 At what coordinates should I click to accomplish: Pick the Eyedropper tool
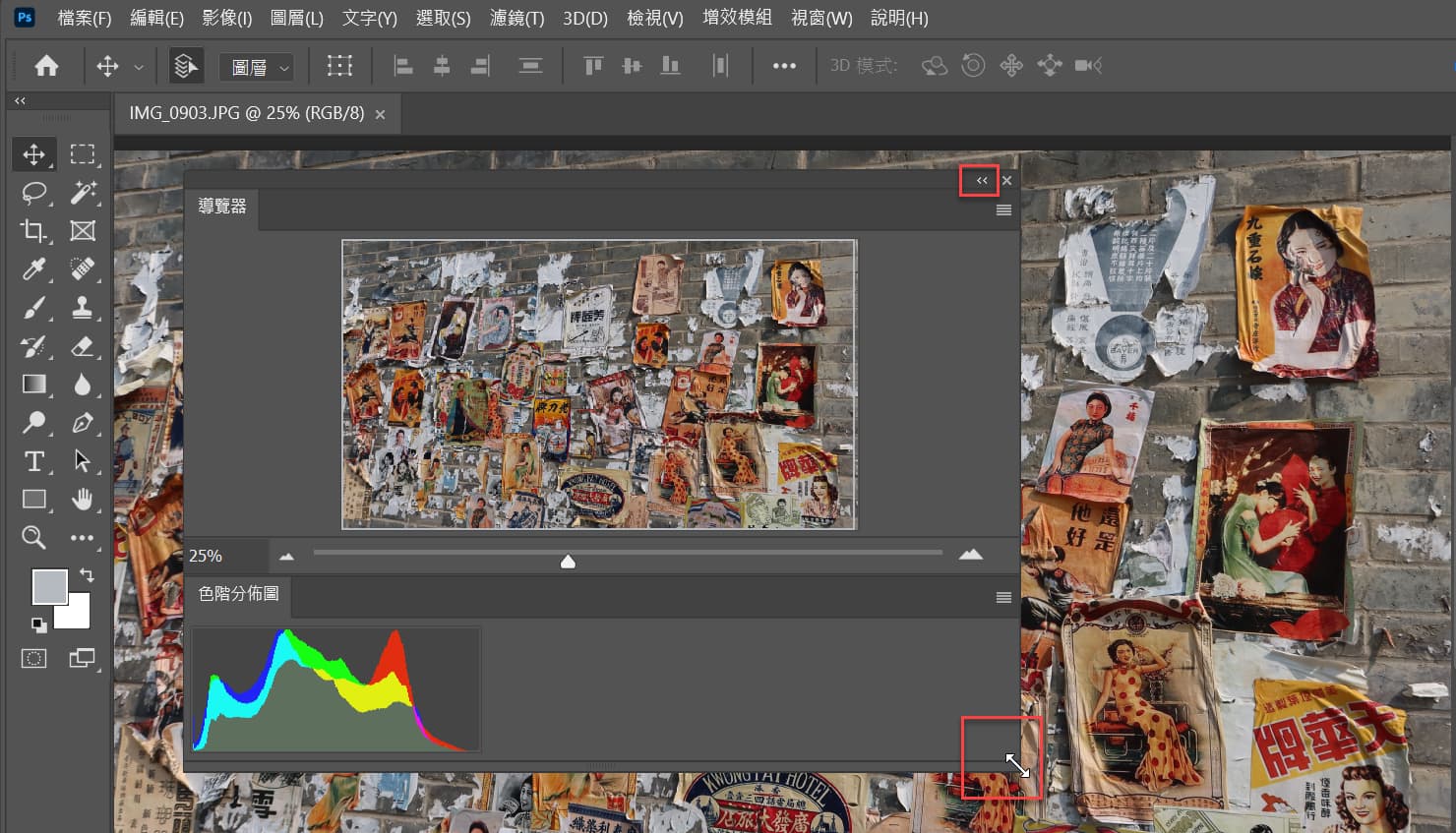coord(33,268)
